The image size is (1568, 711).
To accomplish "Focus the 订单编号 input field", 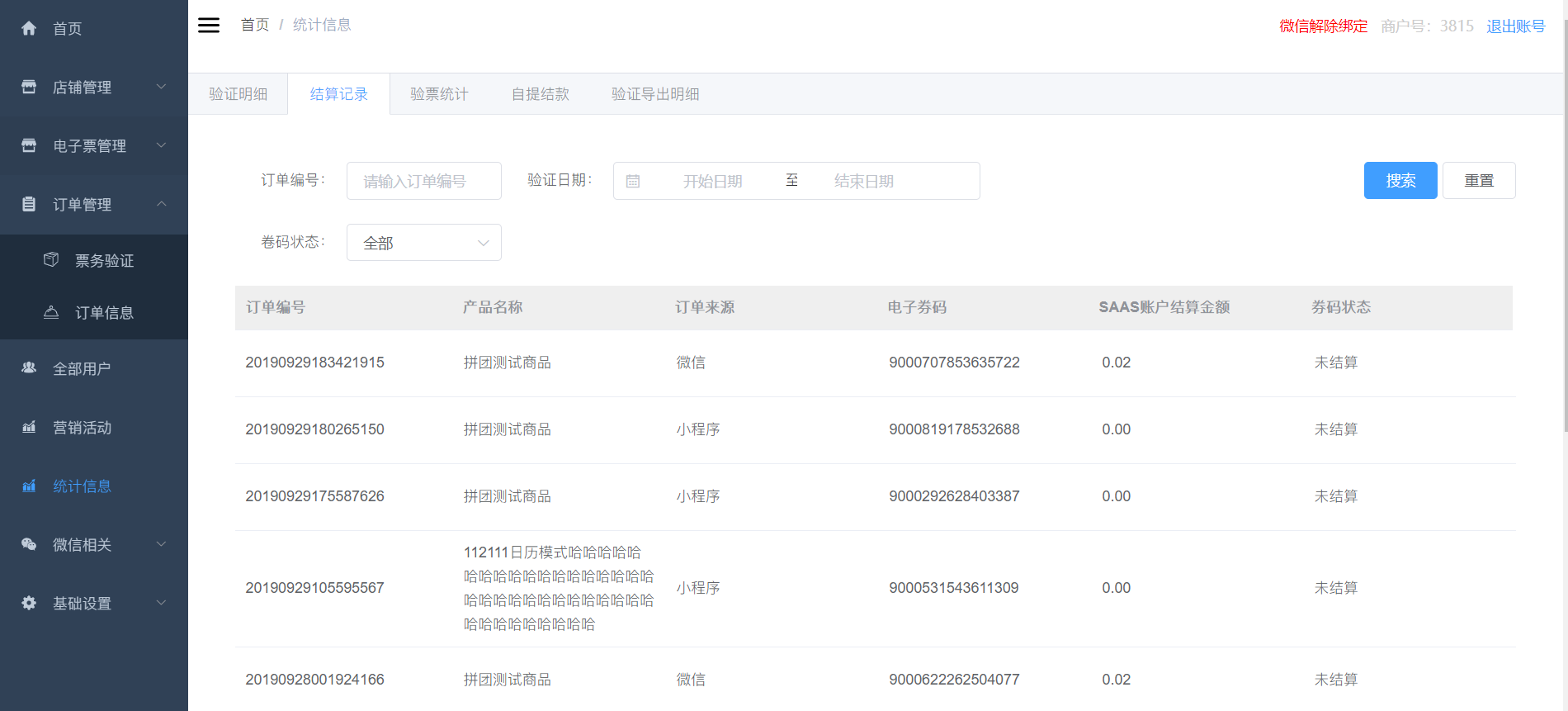I will click(x=423, y=181).
